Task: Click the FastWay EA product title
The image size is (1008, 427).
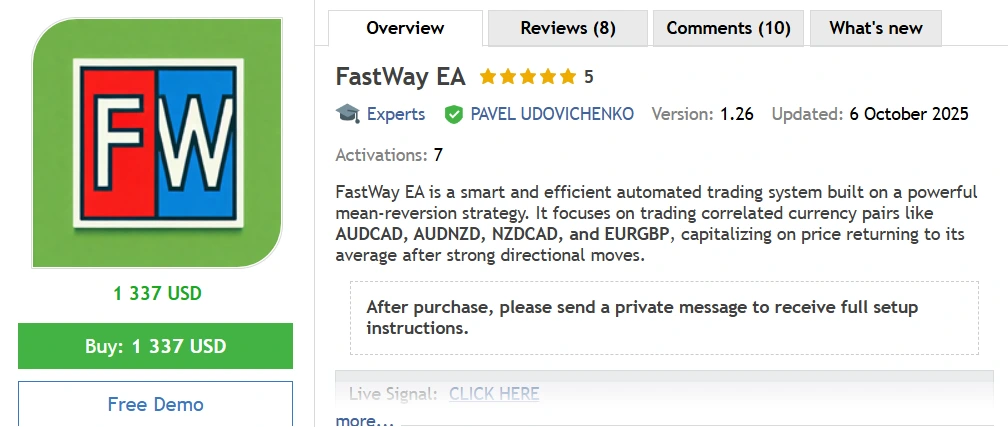Action: 400,77
